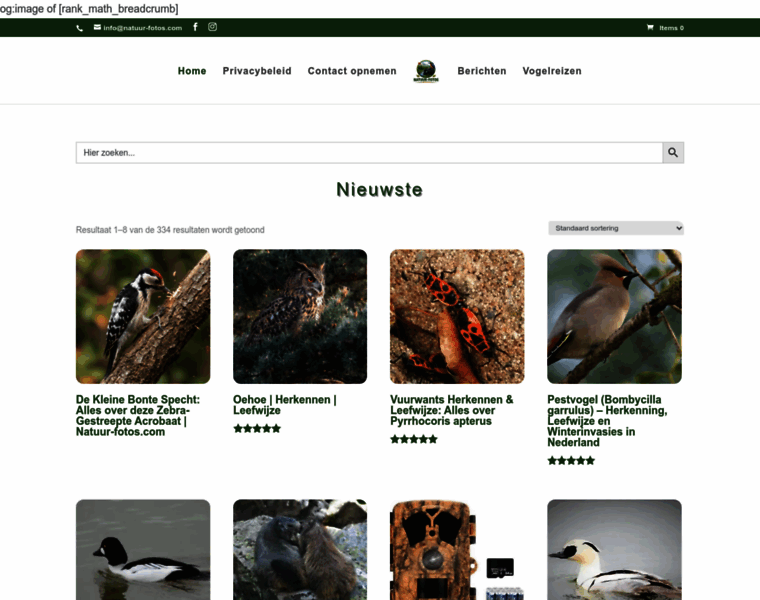Click into the Hier zoeken search field
This screenshot has height=600, width=760.
click(369, 153)
